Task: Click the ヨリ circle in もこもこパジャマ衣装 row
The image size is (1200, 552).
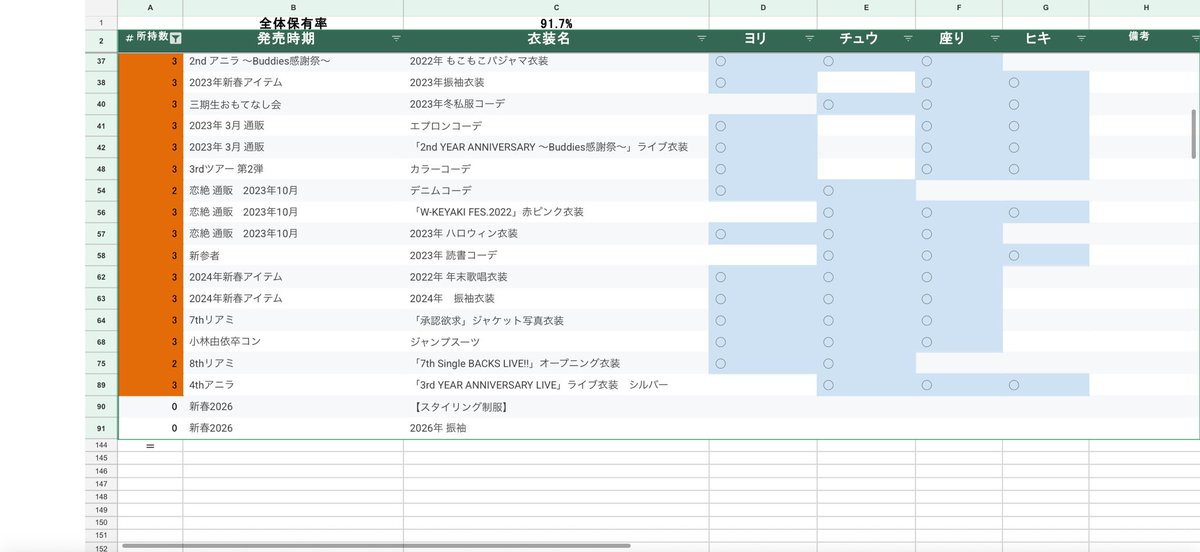Action: tap(720, 61)
